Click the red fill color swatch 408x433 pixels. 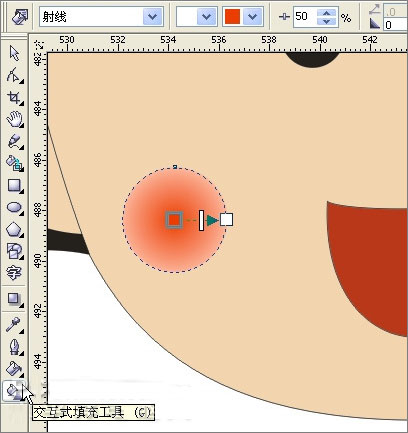(x=232, y=16)
